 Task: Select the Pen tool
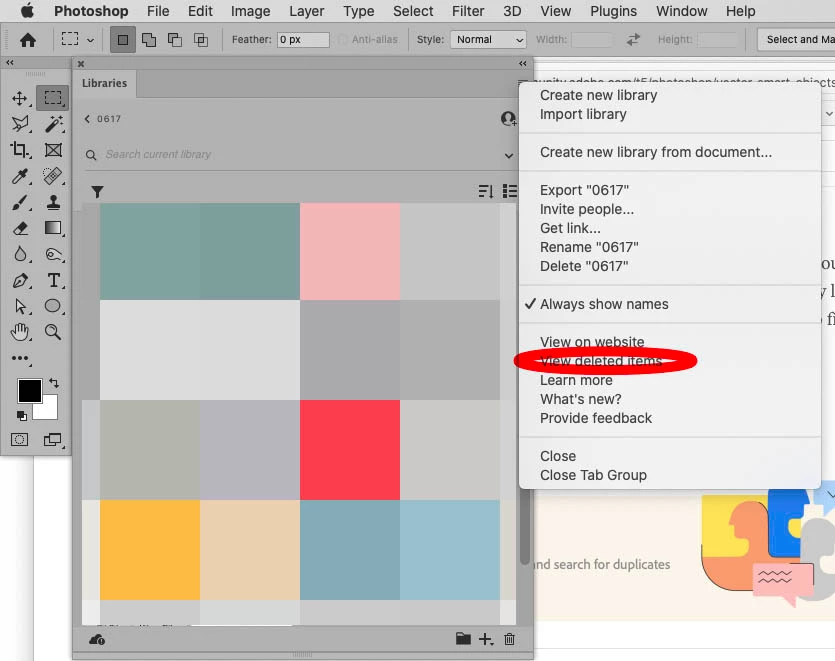pos(20,280)
